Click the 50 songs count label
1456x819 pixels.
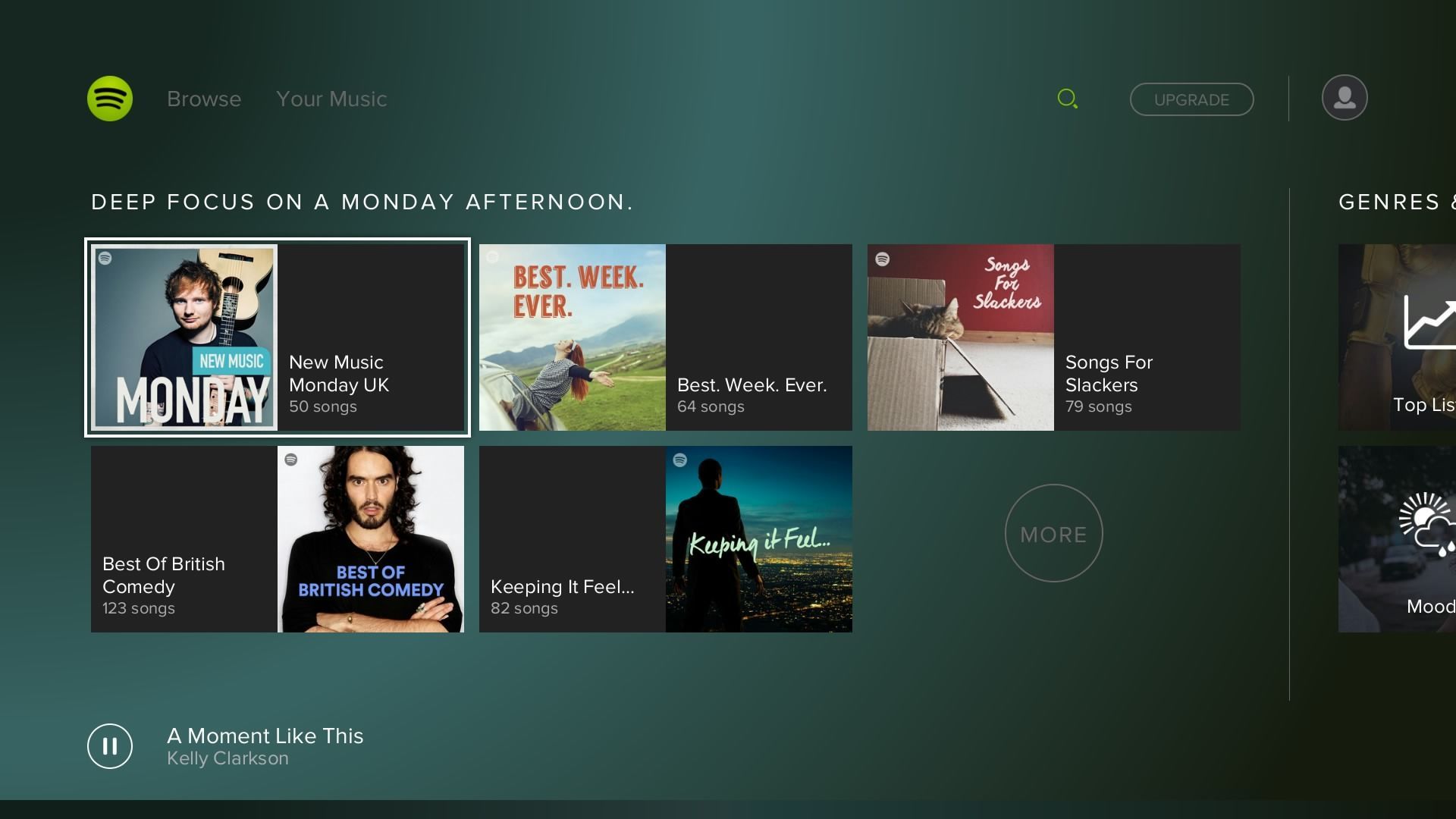(x=323, y=406)
